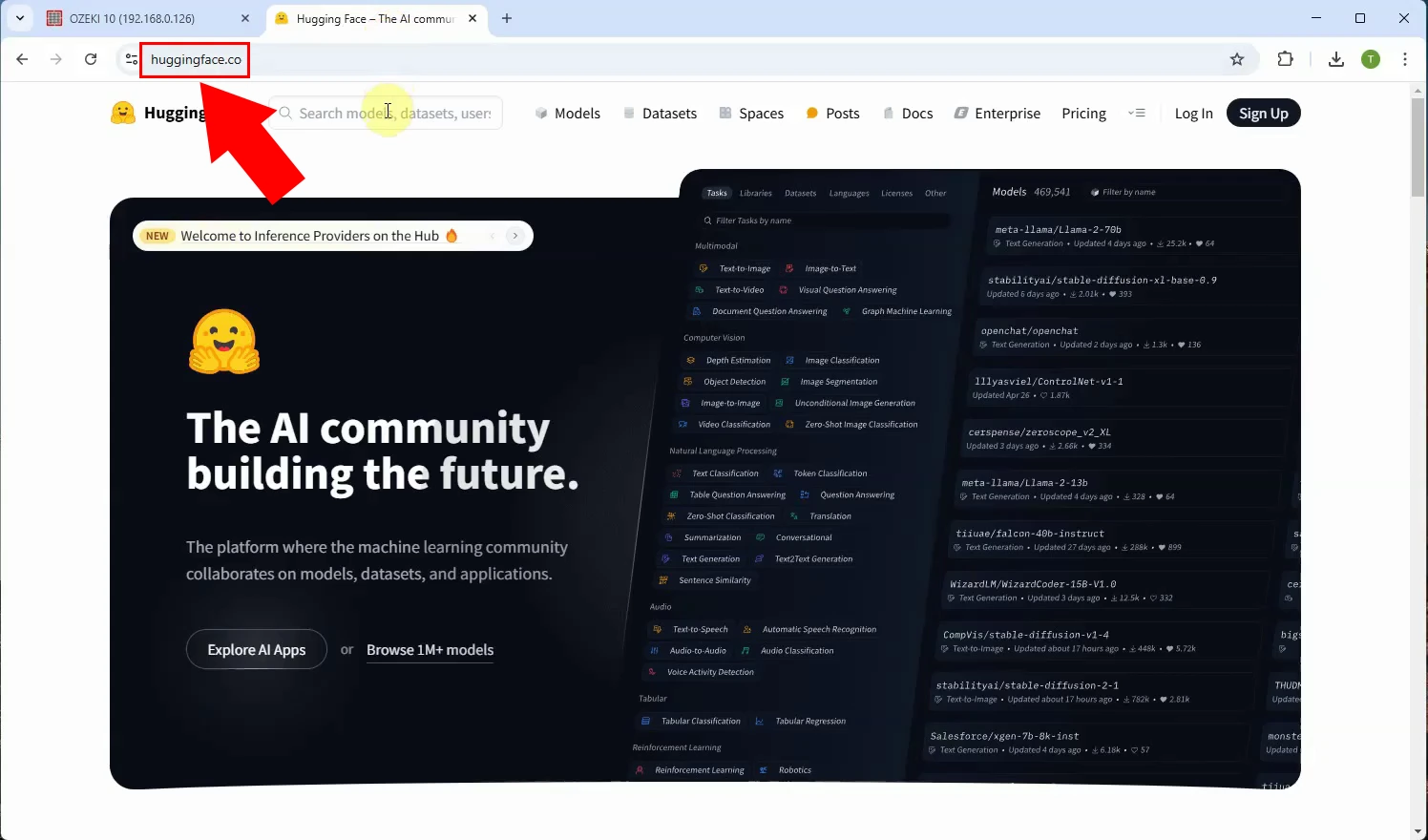
Task: Select the Summarization task
Action: 703,537
